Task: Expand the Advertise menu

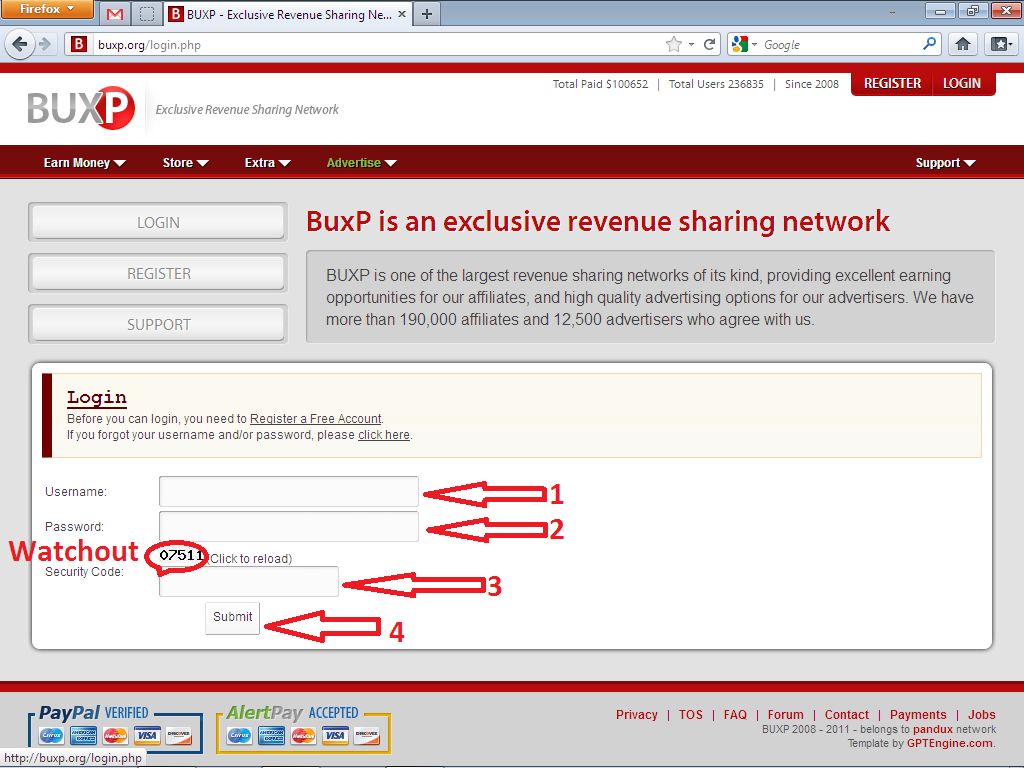Action: coord(361,163)
